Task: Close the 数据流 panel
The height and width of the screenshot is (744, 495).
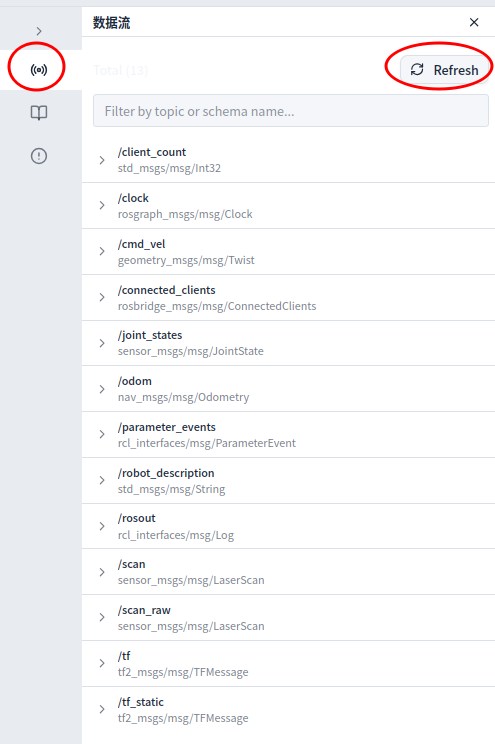Action: click(474, 22)
